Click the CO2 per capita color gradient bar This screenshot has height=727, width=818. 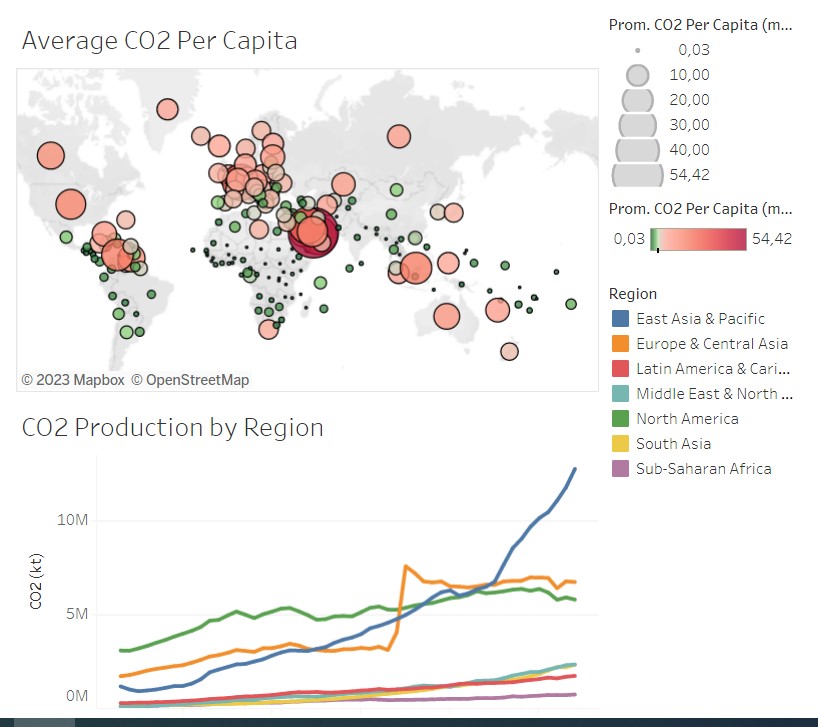(x=698, y=239)
